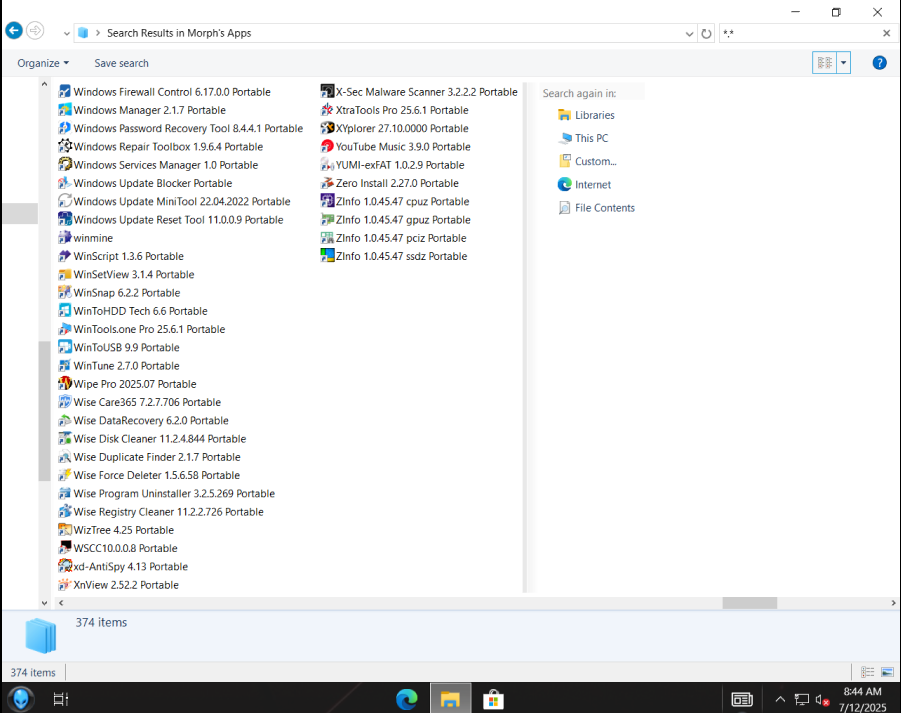
Task: Select the WinToHDD Tech icon
Action: click(x=65, y=311)
